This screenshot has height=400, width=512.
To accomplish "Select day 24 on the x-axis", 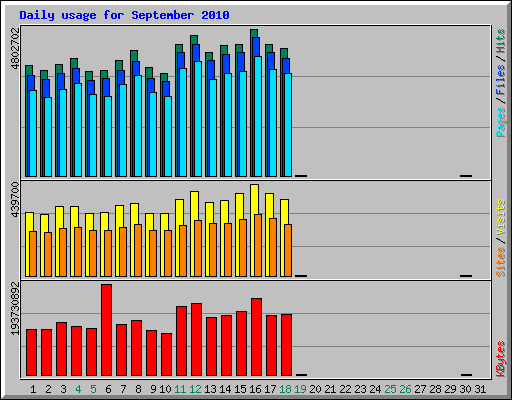I will [x=375, y=389].
